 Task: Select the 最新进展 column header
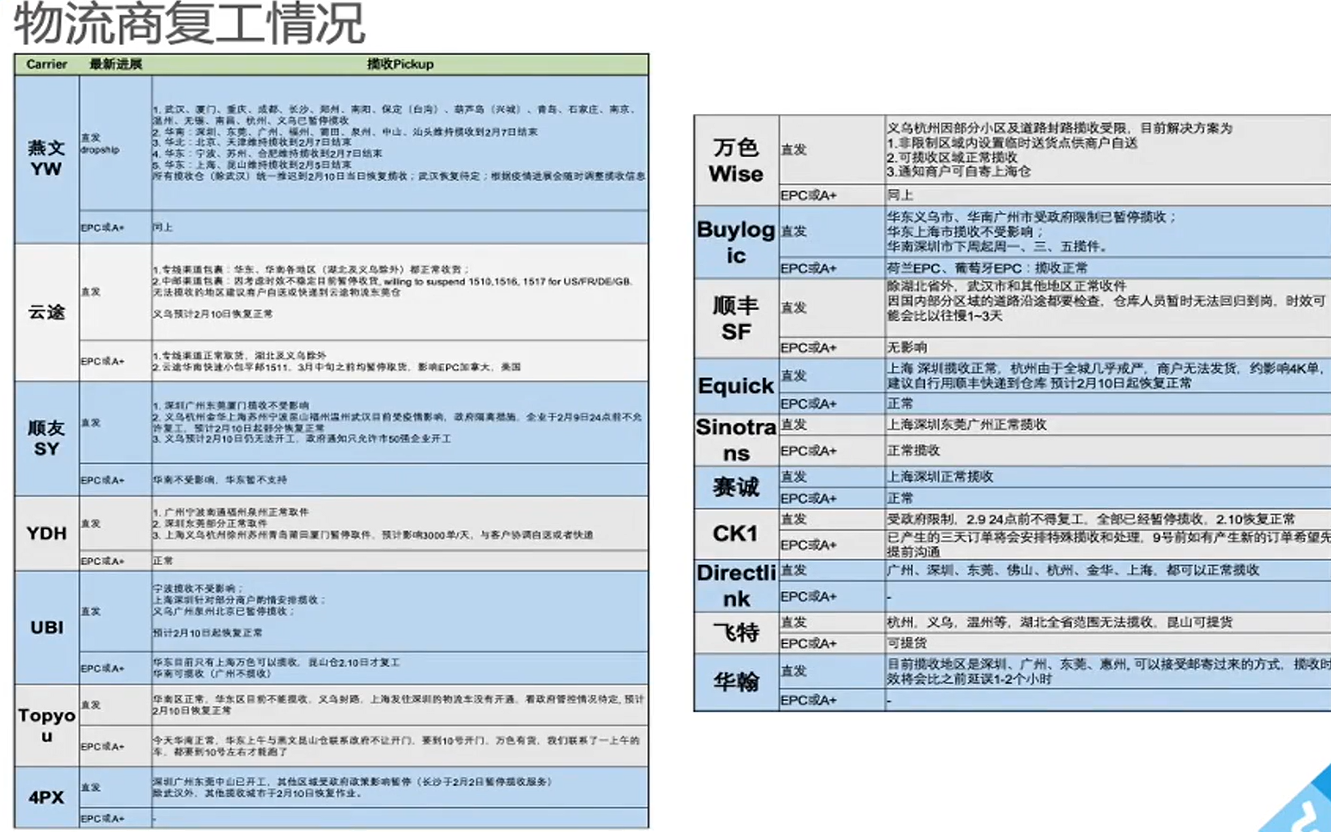(x=115, y=64)
